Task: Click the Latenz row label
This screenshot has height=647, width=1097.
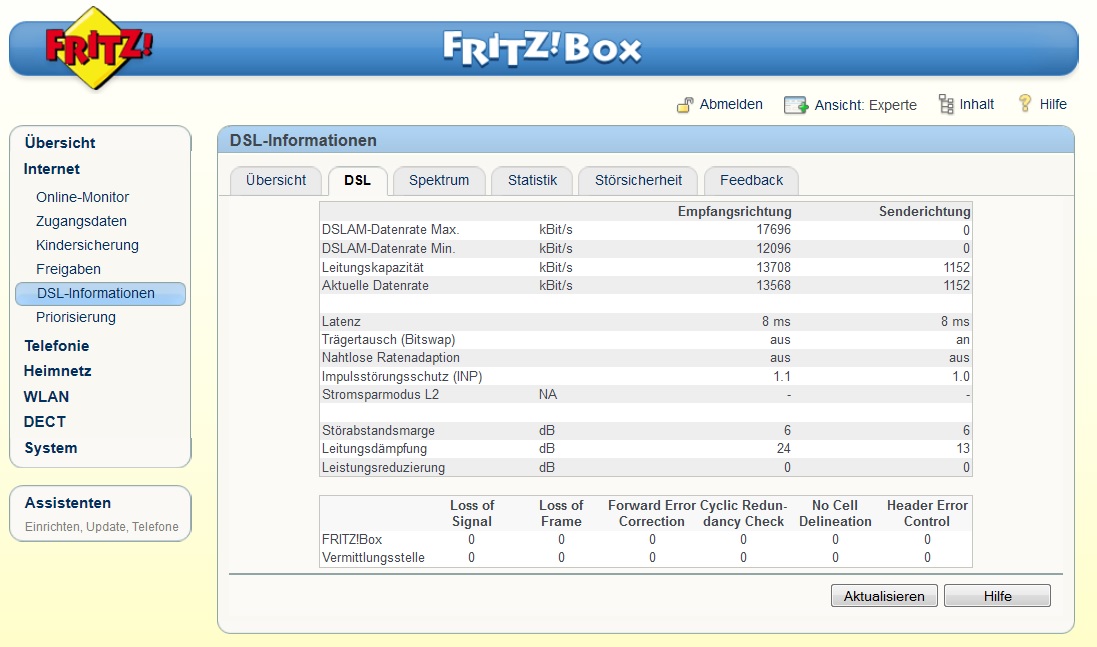Action: [341, 322]
